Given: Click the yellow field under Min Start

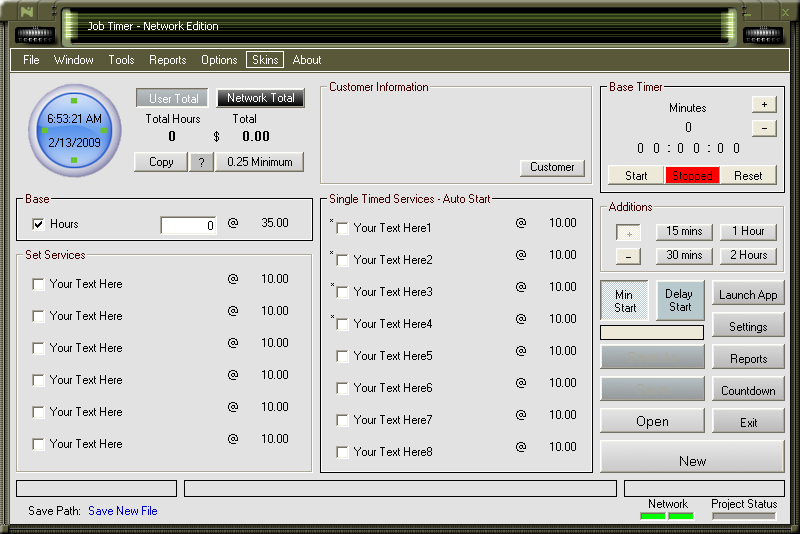Looking at the screenshot, I should pyautogui.click(x=652, y=333).
